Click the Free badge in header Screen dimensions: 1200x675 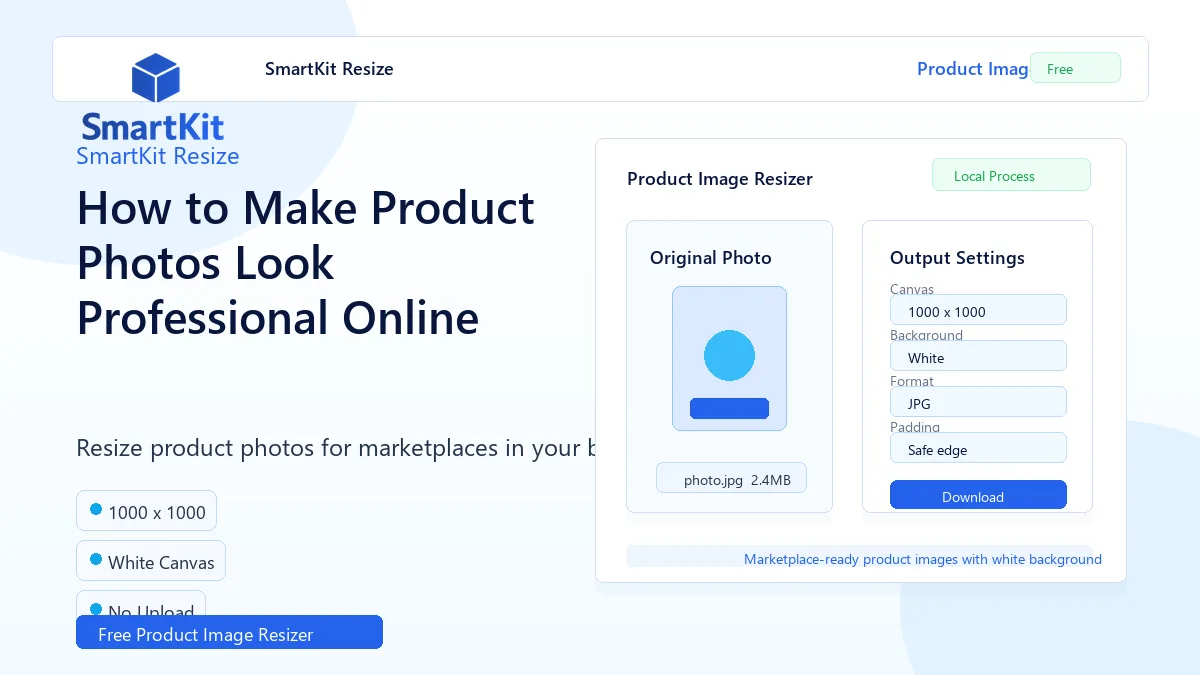point(1075,68)
